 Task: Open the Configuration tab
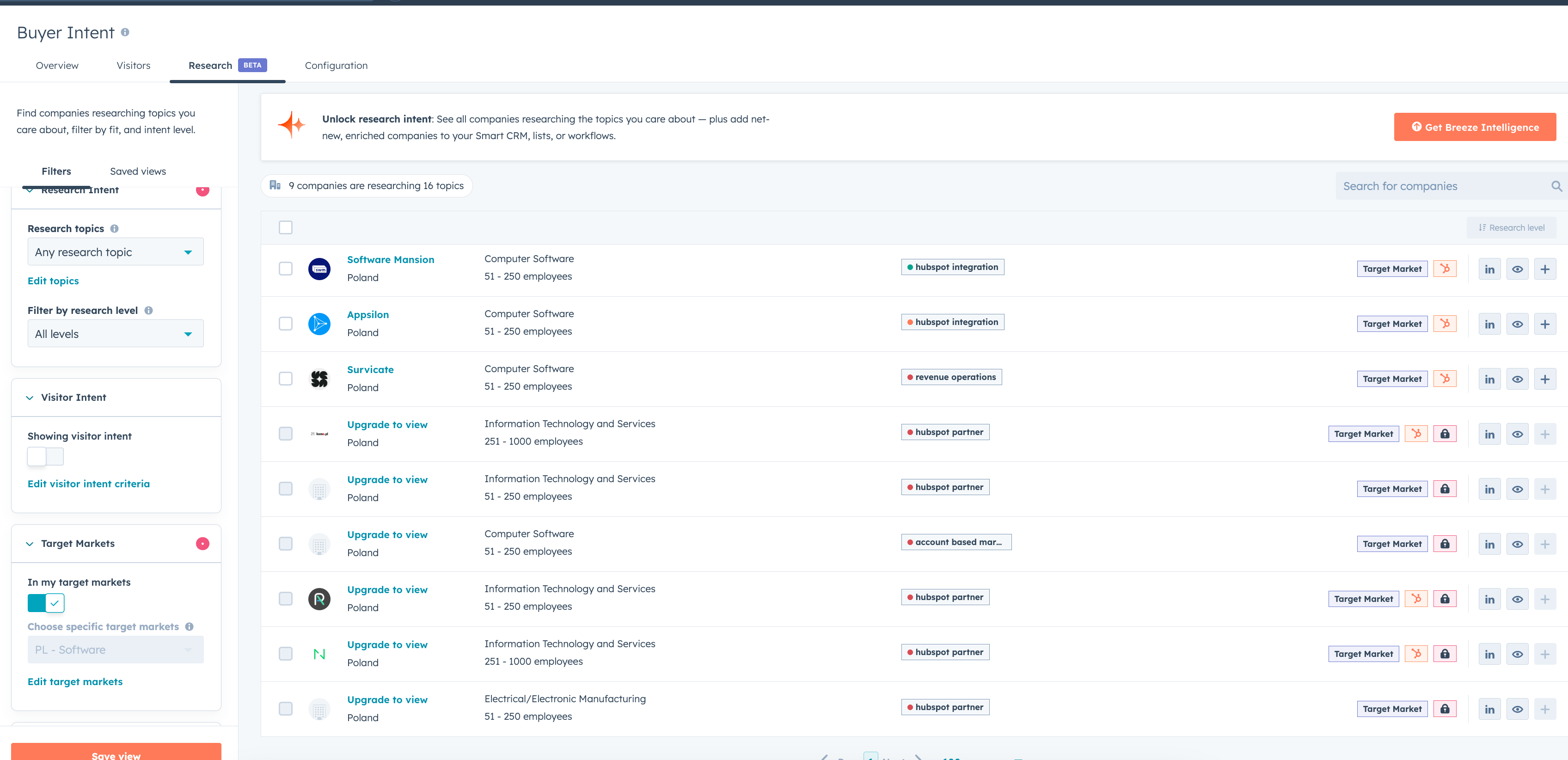click(x=336, y=66)
